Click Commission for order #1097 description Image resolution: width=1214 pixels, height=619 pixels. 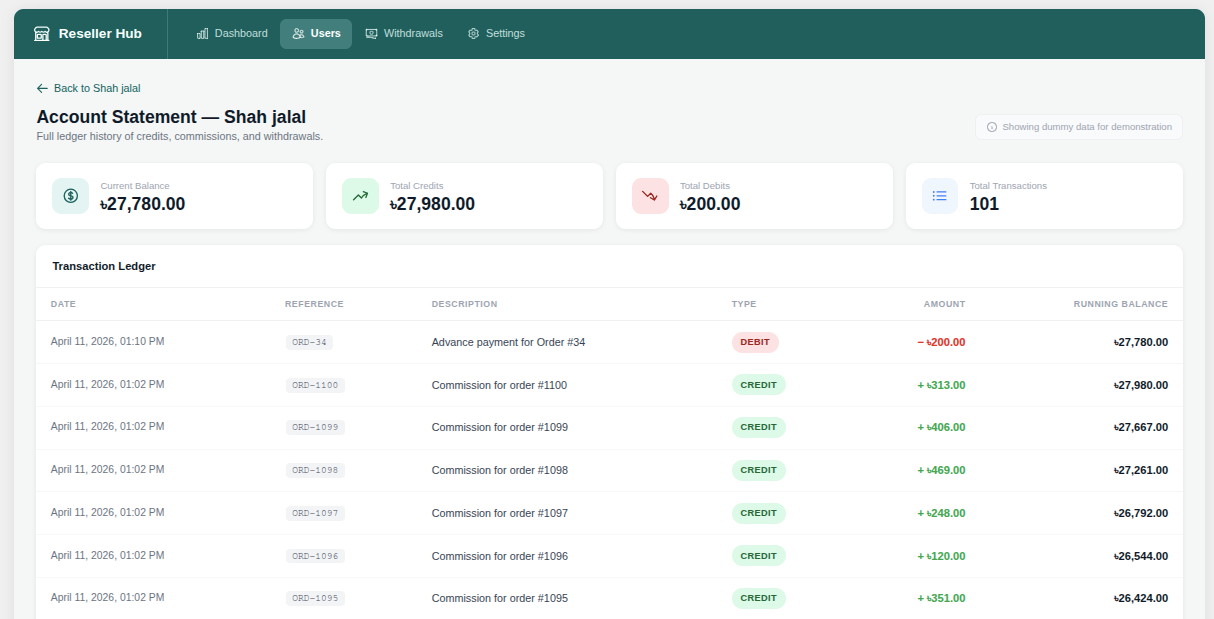coord(500,513)
